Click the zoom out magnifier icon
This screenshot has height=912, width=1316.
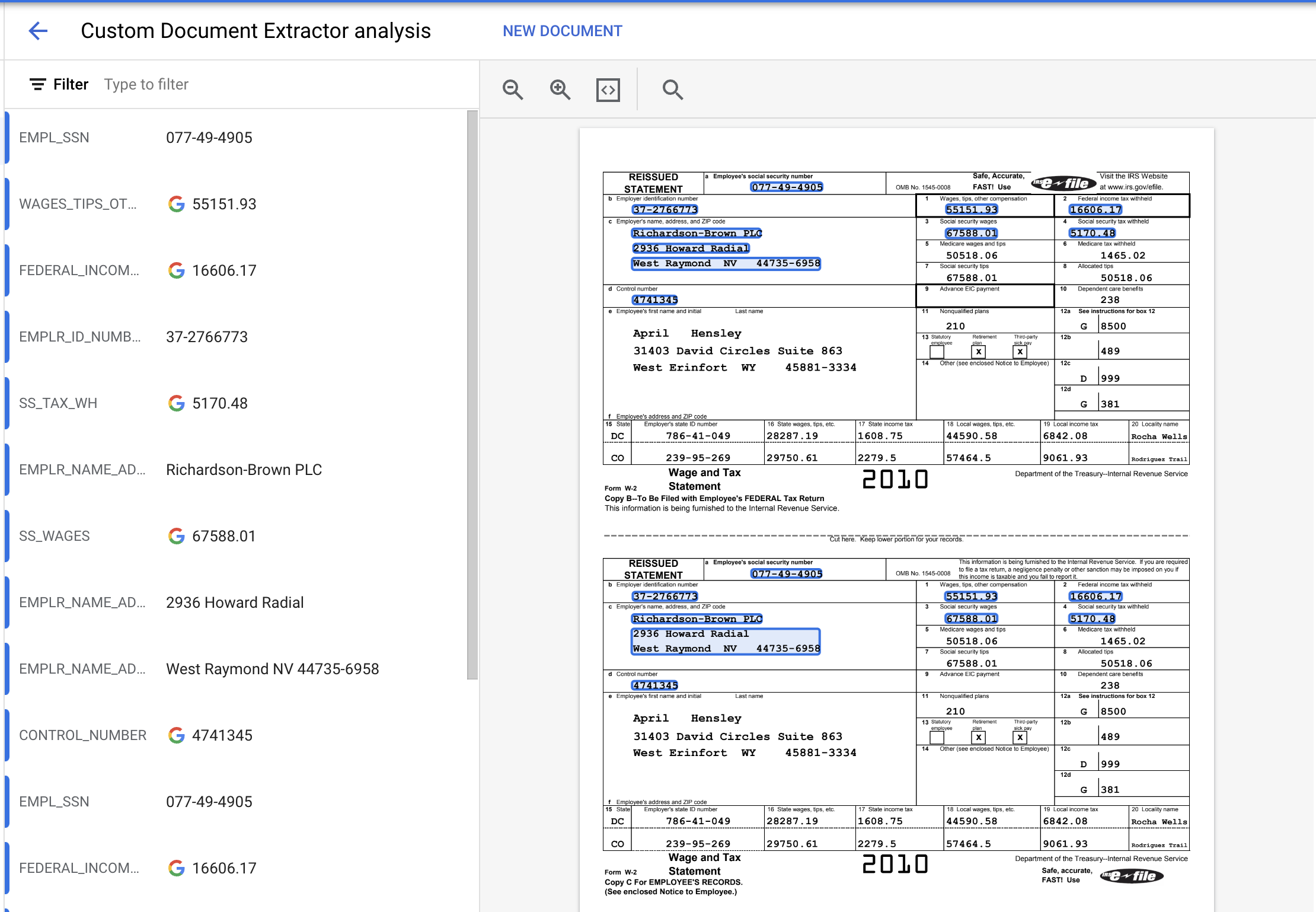513,90
